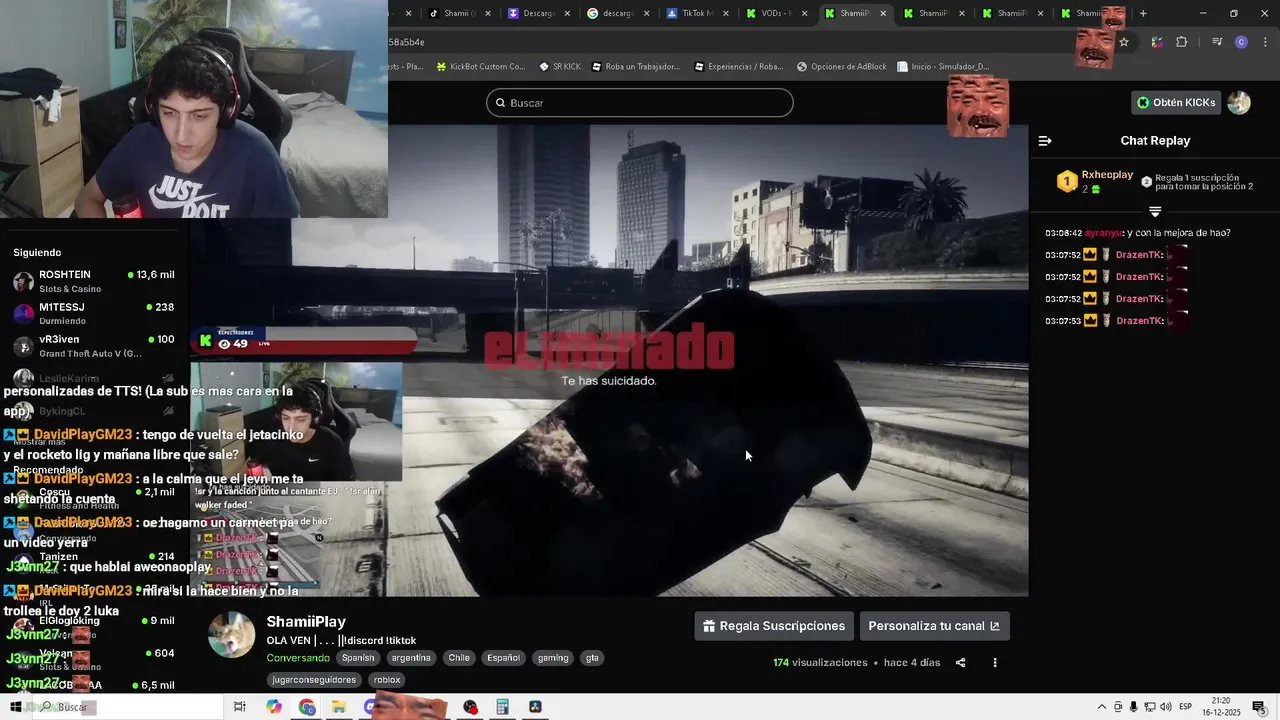Screen dimensions: 1280x720
Task: Bookmark this page with the star icon
Action: point(1124,42)
